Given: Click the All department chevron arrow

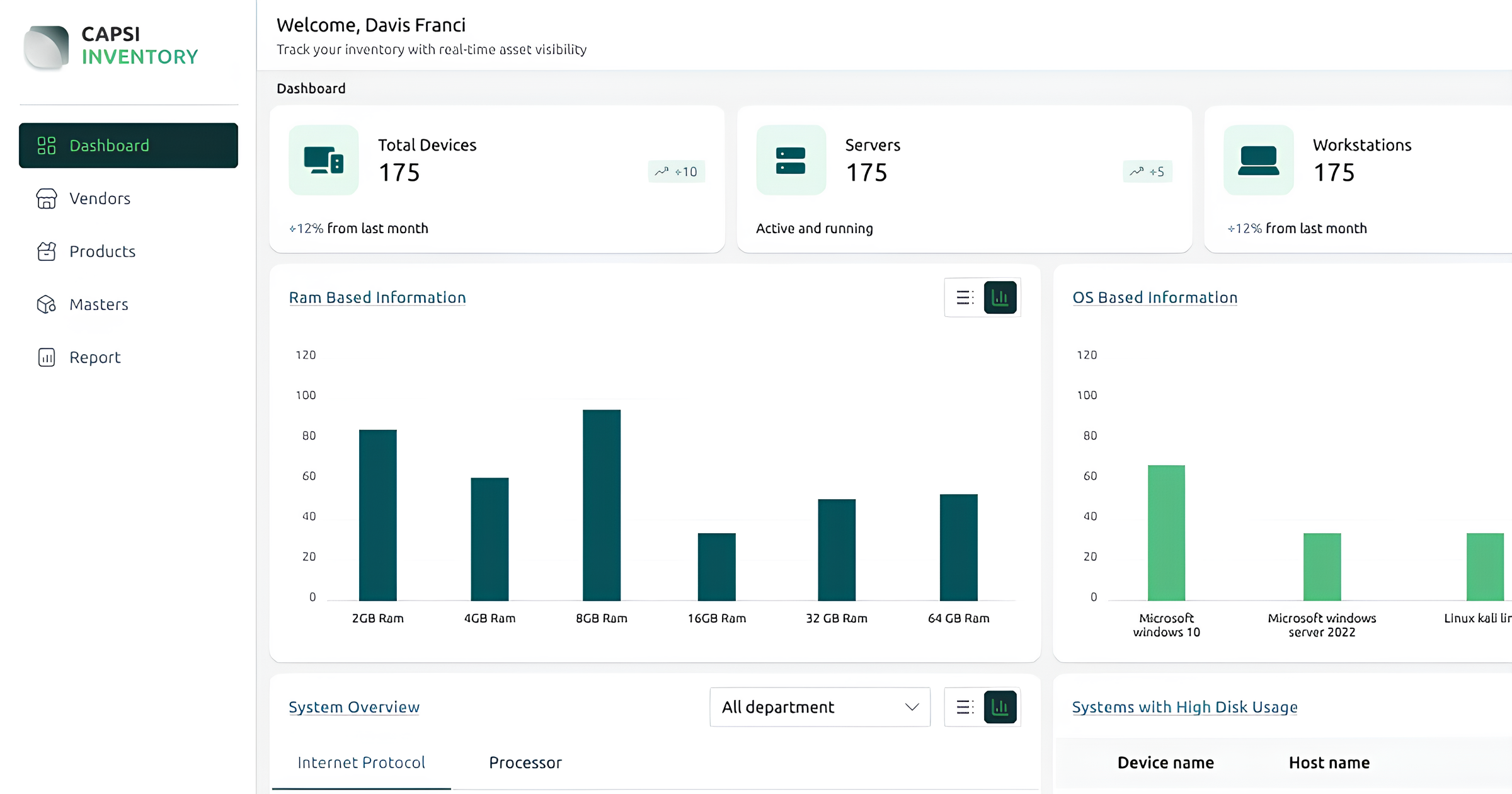Looking at the screenshot, I should [912, 707].
